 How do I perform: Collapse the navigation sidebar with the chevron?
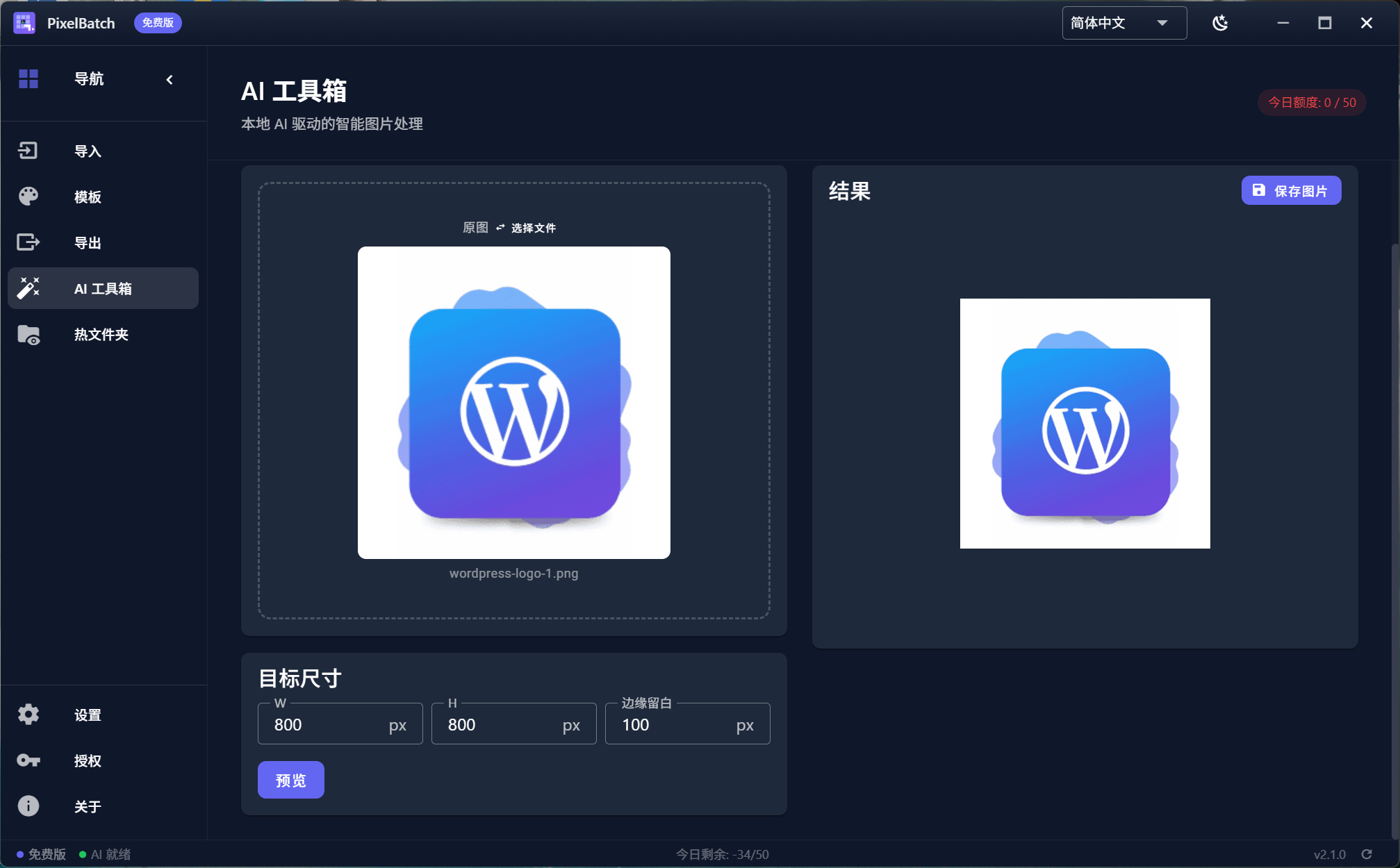(x=170, y=80)
